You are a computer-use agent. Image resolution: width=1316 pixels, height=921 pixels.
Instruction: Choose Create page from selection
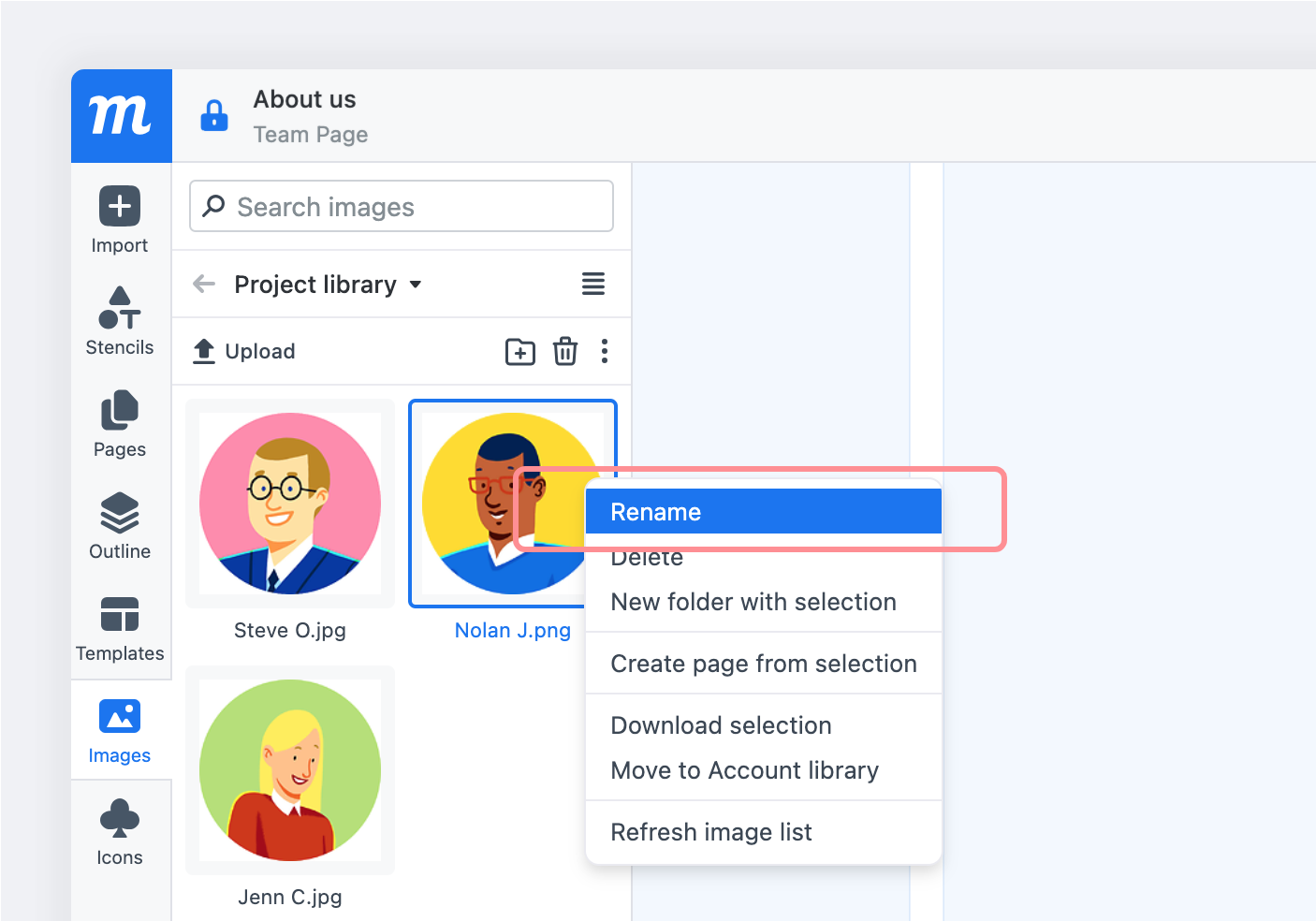(x=764, y=664)
